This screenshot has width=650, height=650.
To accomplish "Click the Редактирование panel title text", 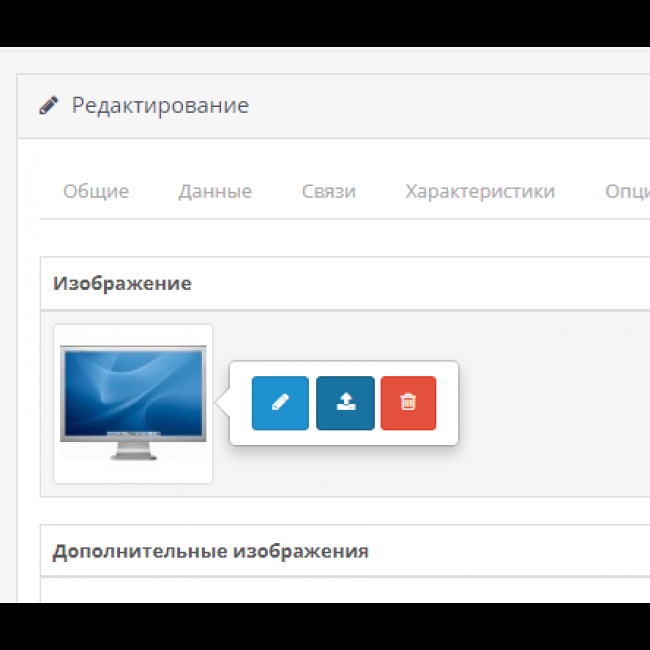I will (x=160, y=105).
